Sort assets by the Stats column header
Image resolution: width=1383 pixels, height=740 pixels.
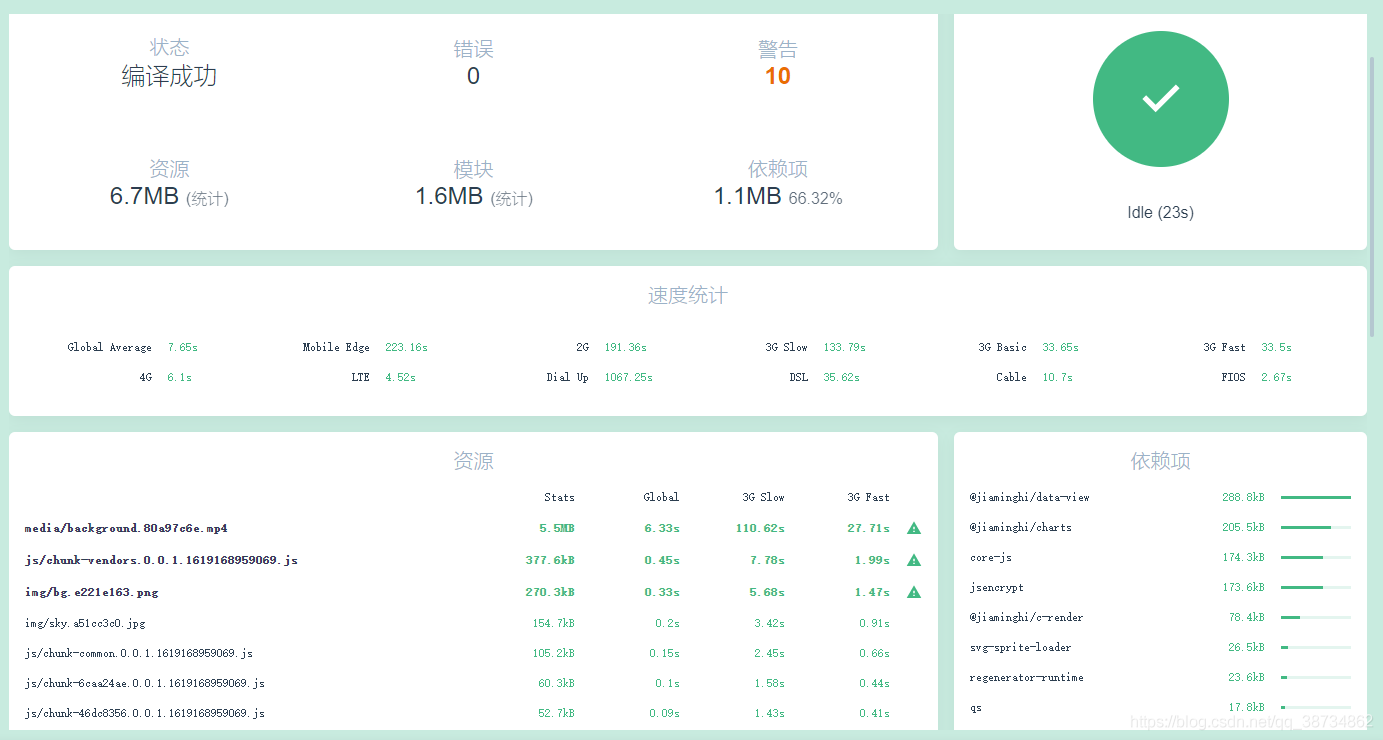coord(558,497)
